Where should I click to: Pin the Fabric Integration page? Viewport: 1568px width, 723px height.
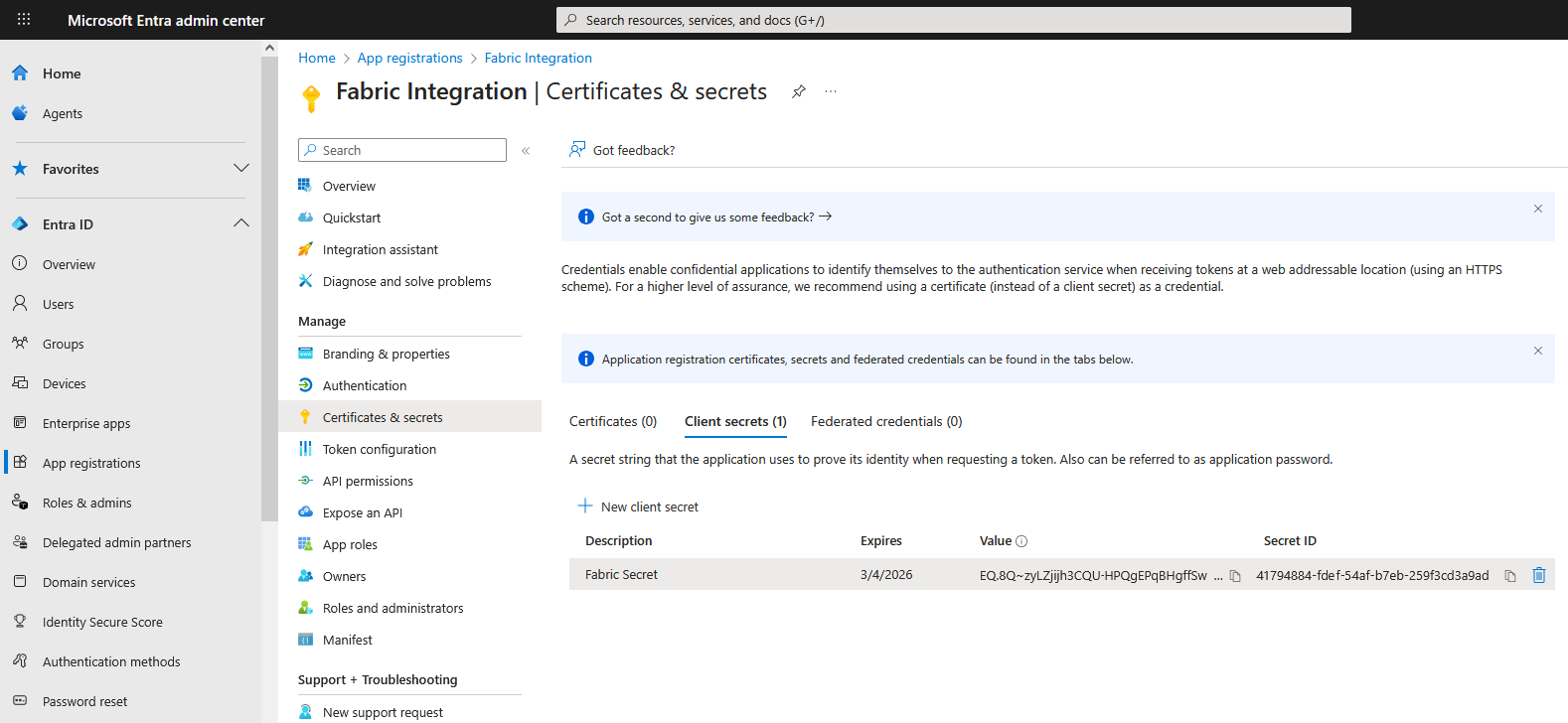tap(798, 91)
